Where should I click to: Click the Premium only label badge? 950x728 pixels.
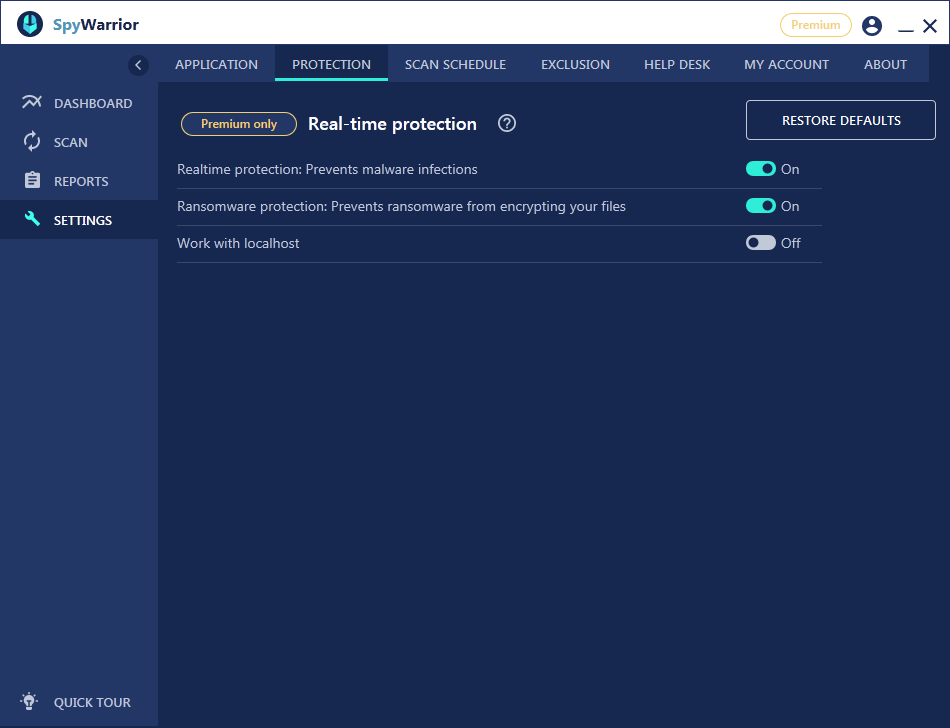239,124
